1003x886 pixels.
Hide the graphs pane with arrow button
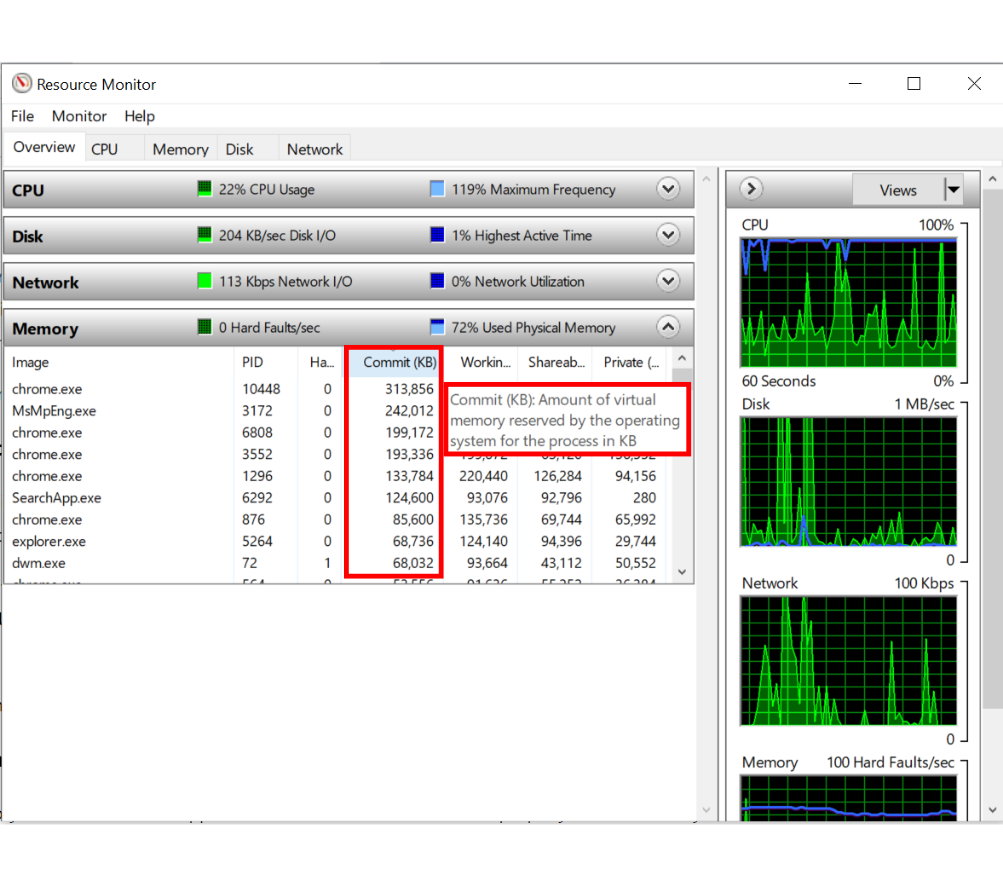(751, 189)
